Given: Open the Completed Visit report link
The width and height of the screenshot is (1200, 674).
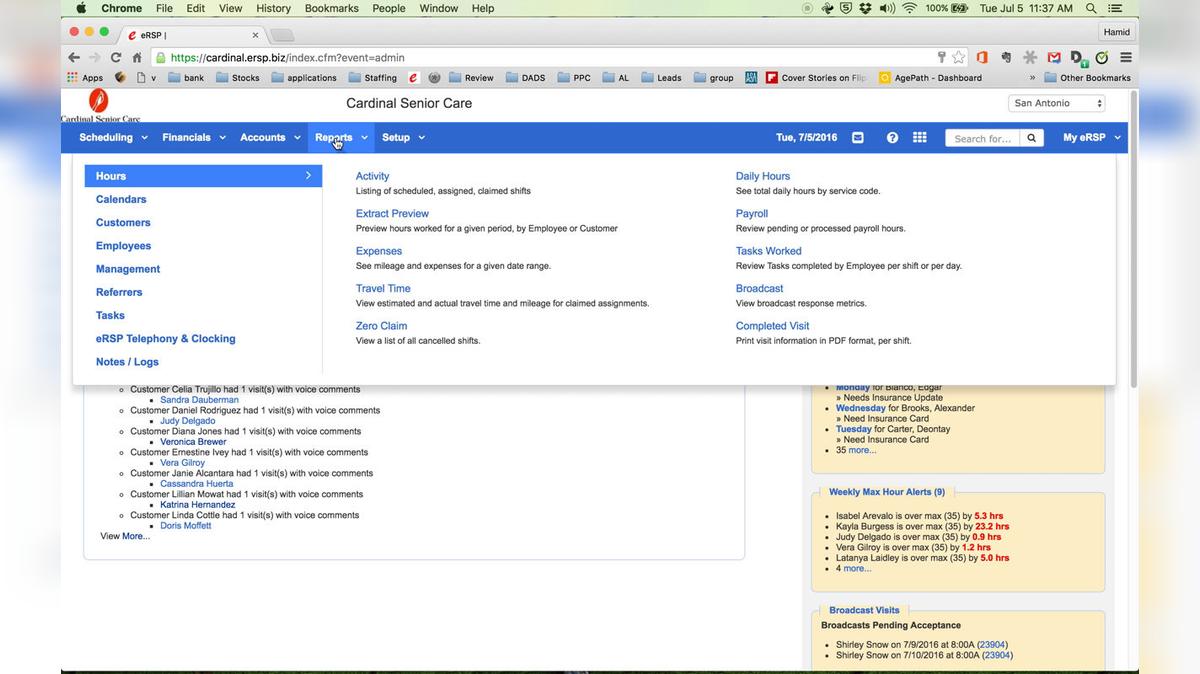Looking at the screenshot, I should pyautogui.click(x=772, y=326).
